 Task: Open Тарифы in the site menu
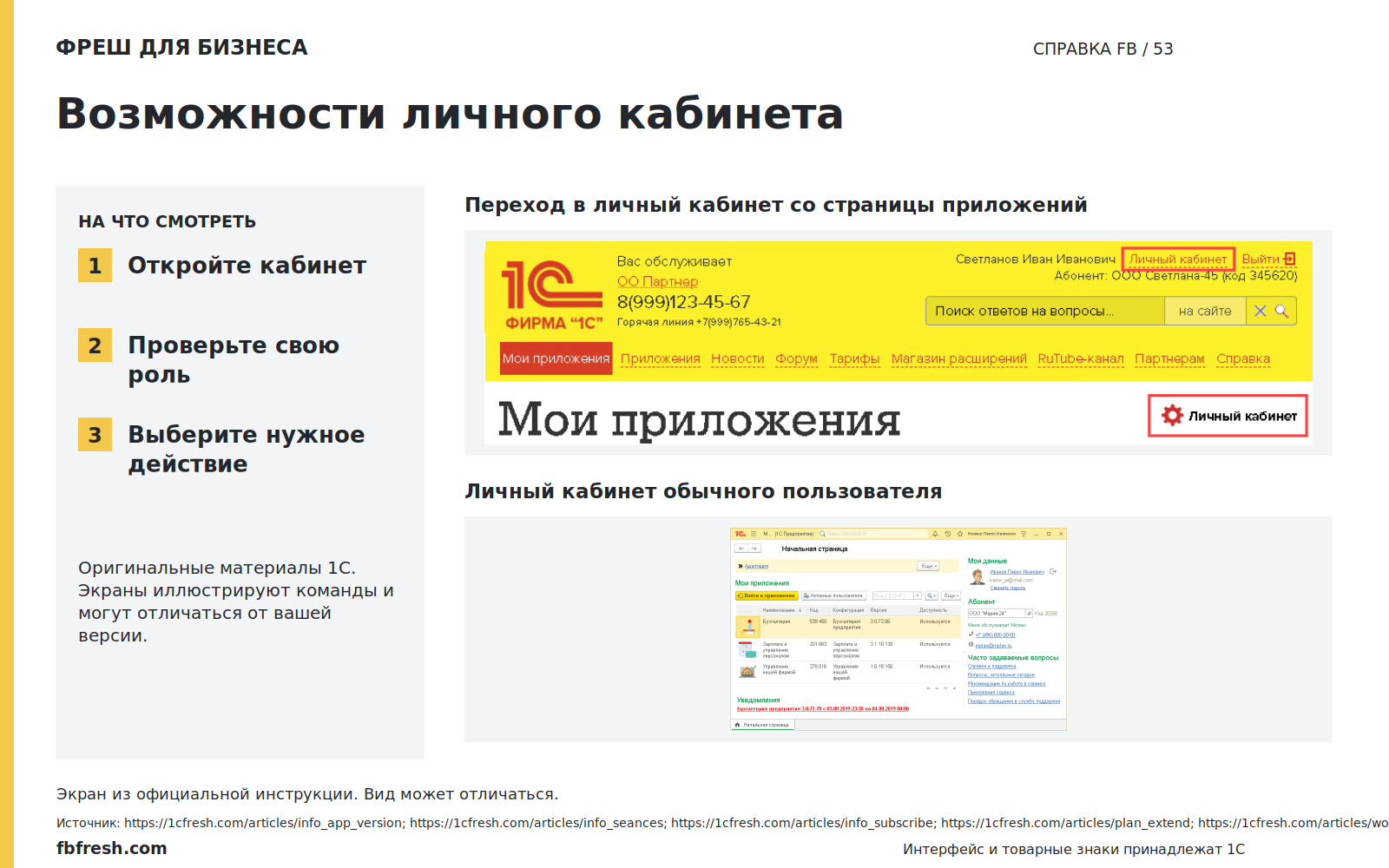pos(854,358)
